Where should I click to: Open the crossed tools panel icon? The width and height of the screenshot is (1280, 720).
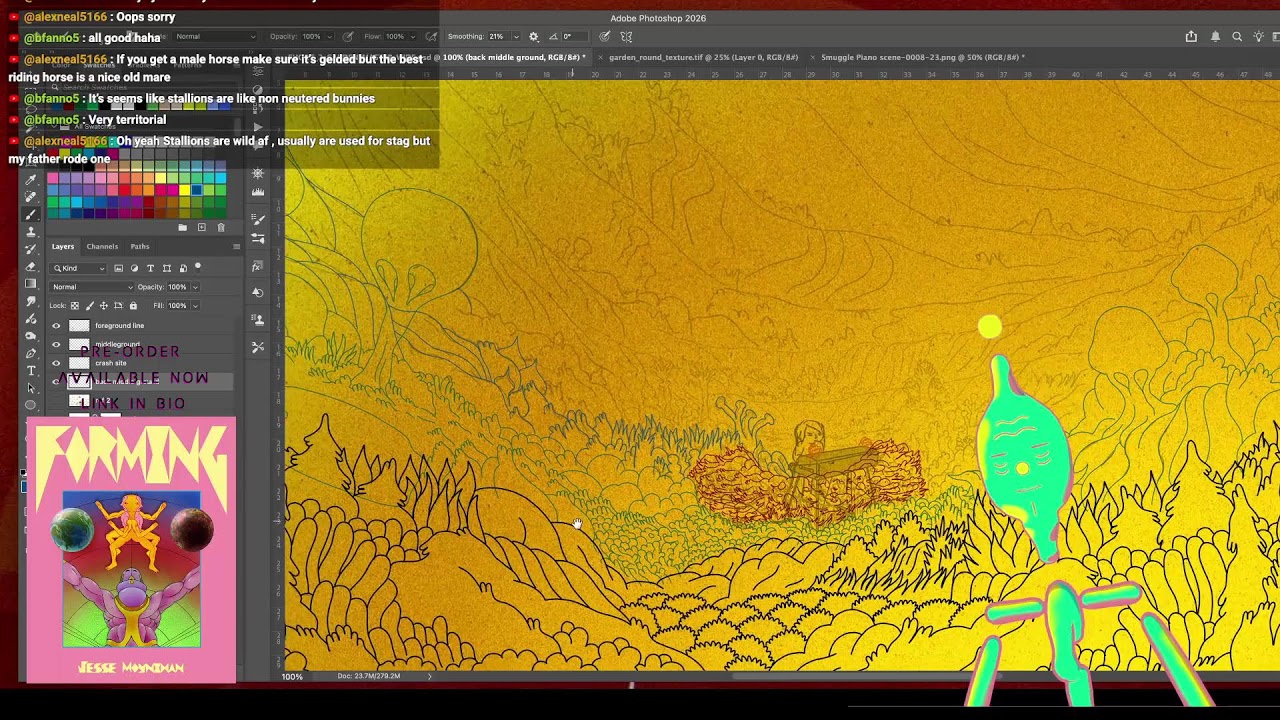click(x=258, y=347)
